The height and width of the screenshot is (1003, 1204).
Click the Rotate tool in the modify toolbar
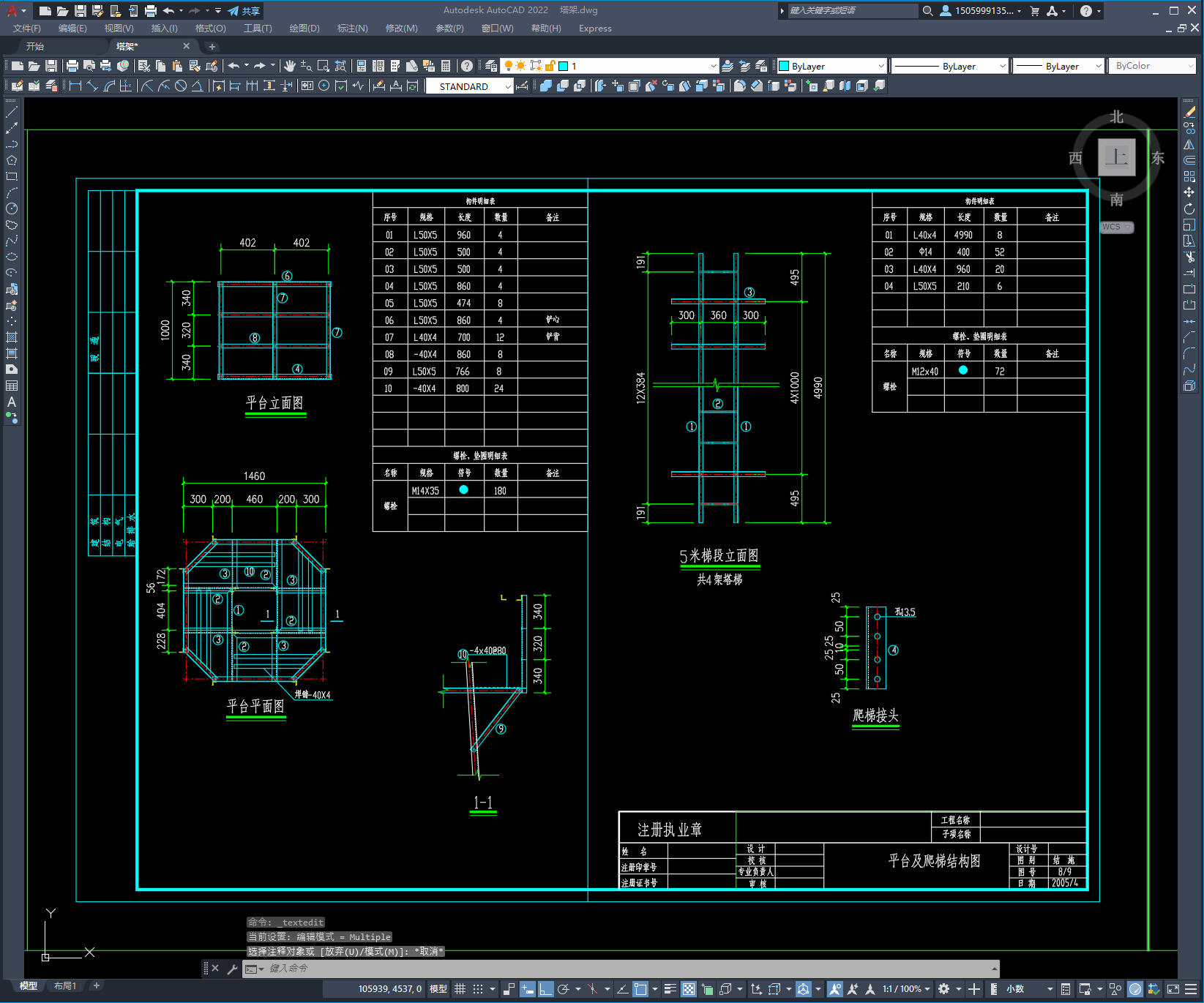tap(1189, 209)
